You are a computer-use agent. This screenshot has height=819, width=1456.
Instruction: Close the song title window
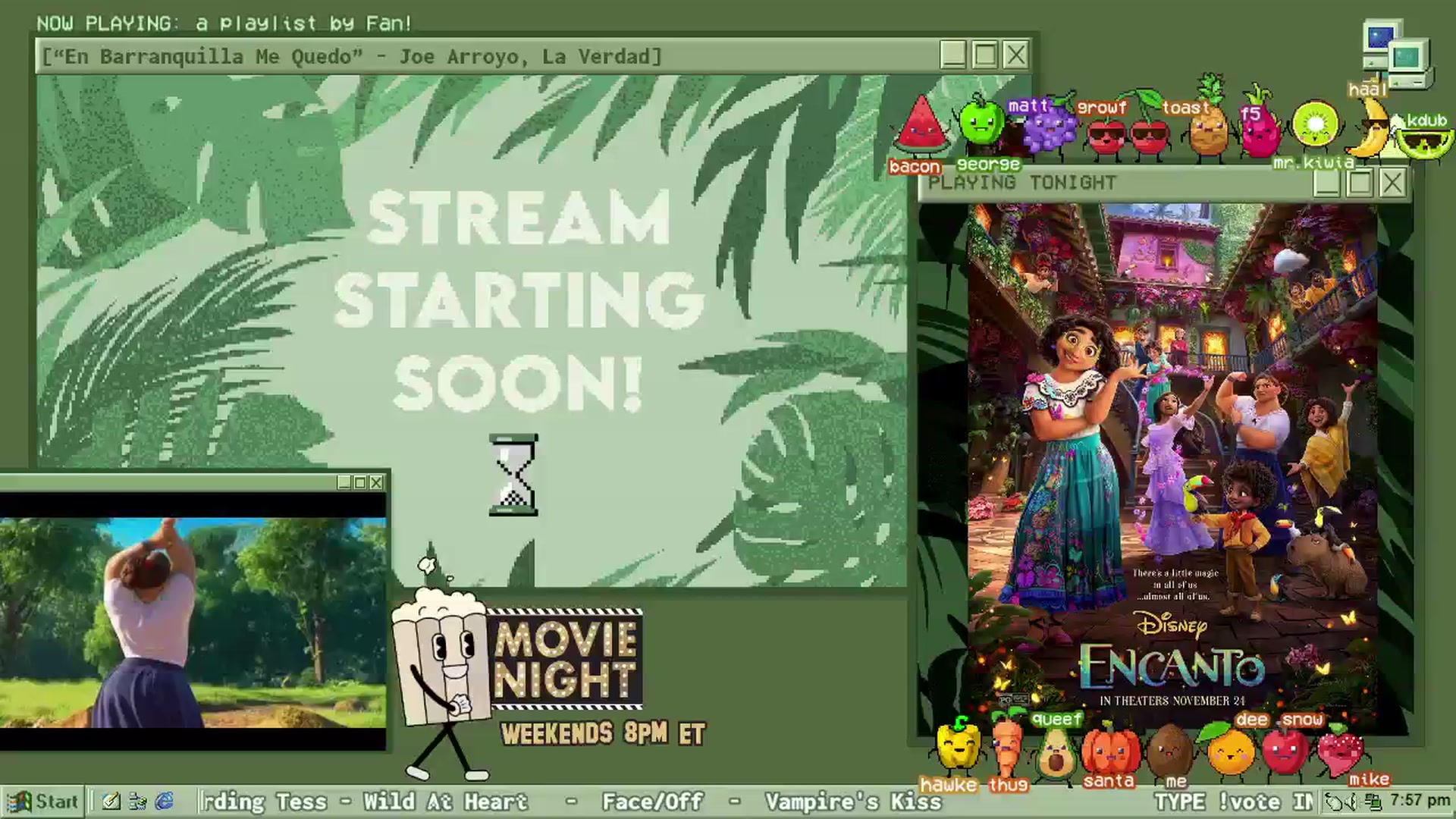[1015, 55]
